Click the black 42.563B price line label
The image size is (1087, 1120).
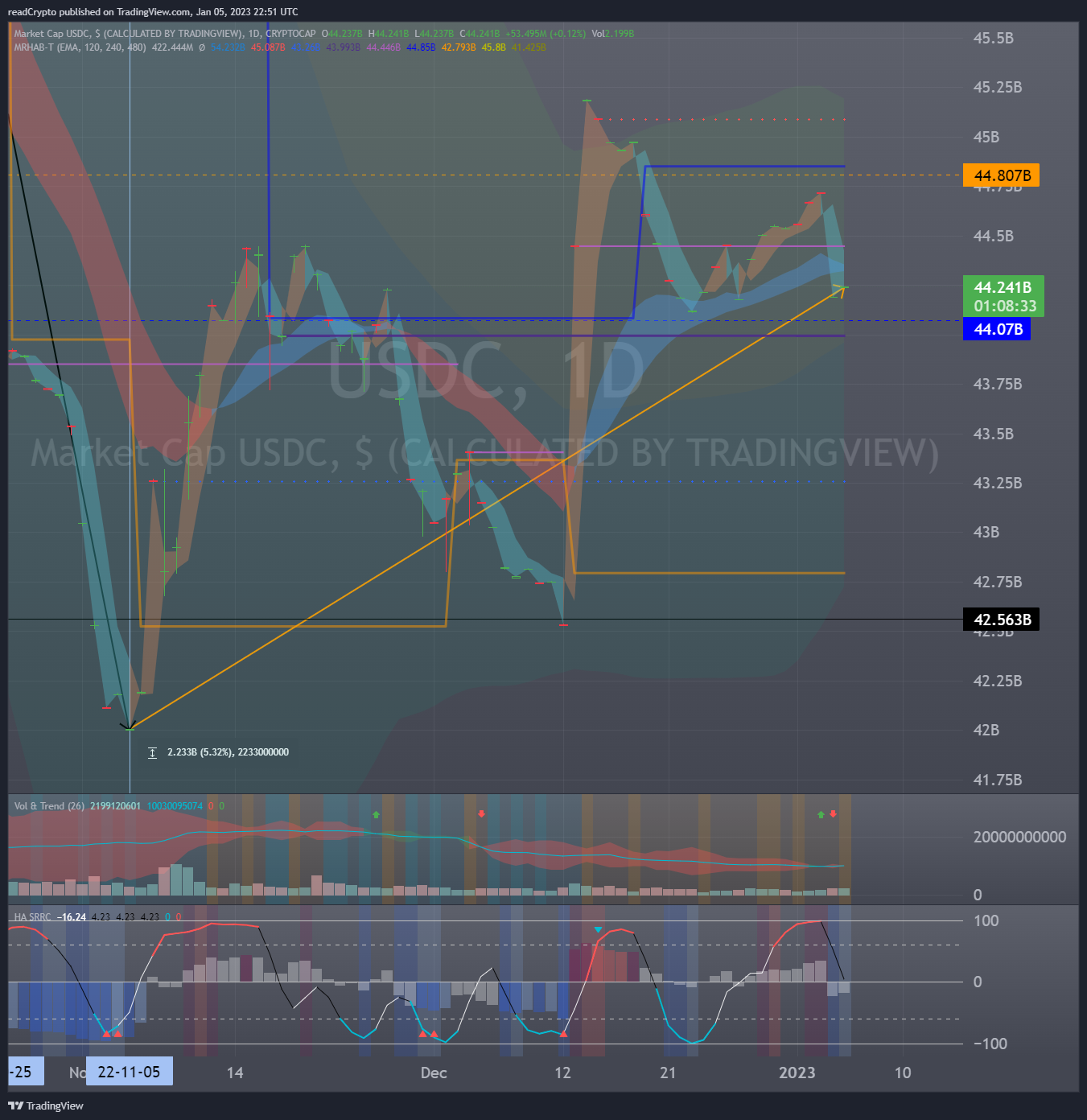point(1002,620)
